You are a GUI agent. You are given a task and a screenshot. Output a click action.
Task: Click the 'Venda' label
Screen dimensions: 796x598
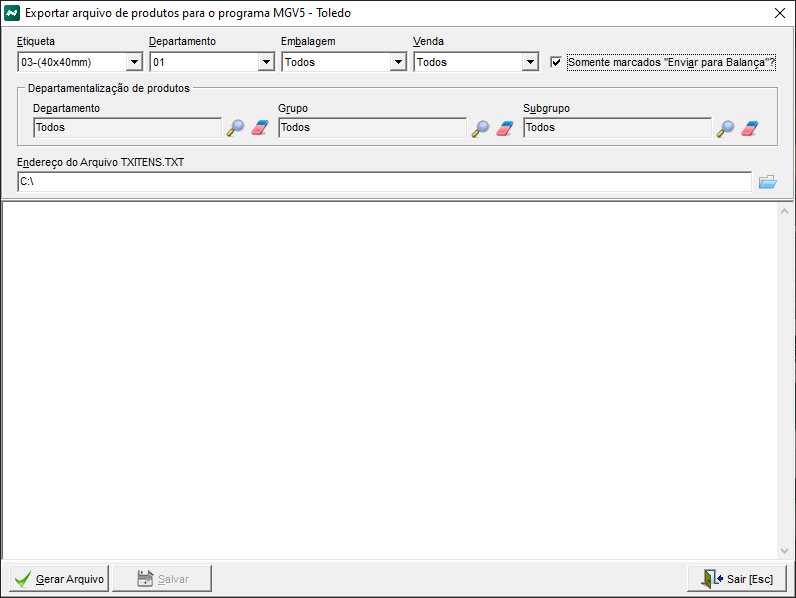[428, 42]
